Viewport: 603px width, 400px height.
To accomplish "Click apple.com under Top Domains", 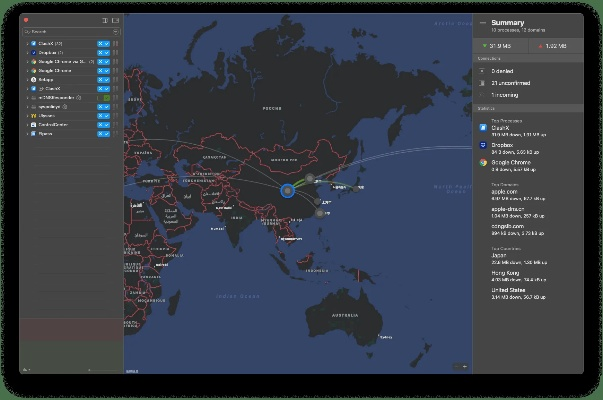I will click(x=503, y=192).
